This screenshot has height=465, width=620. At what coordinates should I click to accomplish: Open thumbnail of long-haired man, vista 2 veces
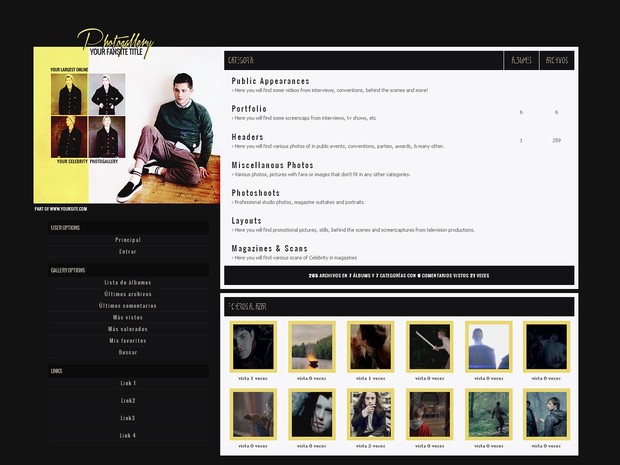[370, 414]
